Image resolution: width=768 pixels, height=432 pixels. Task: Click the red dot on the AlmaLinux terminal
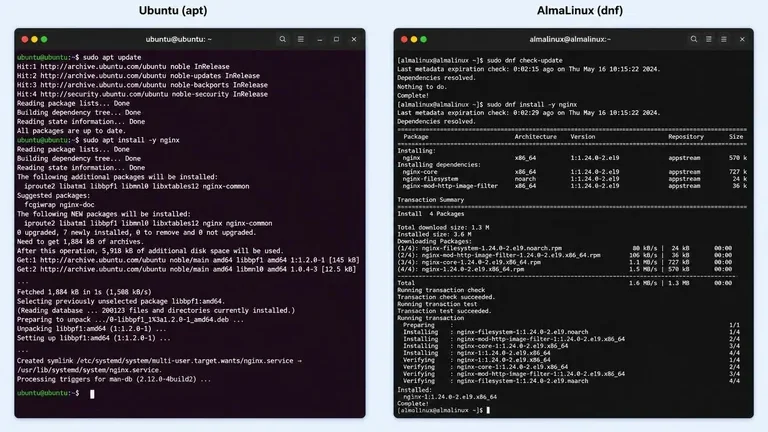pyautogui.click(x=404, y=39)
